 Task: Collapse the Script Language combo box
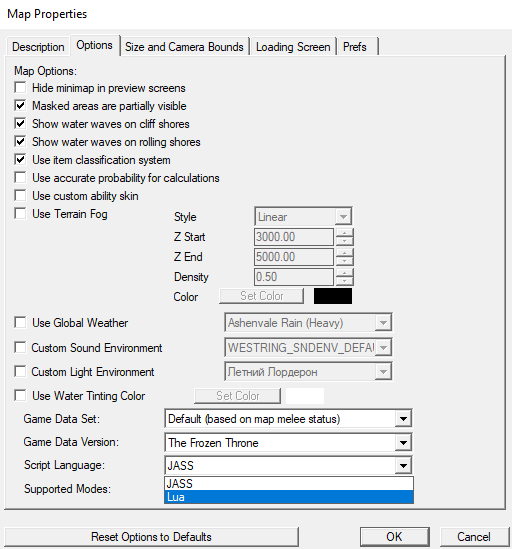point(288,466)
